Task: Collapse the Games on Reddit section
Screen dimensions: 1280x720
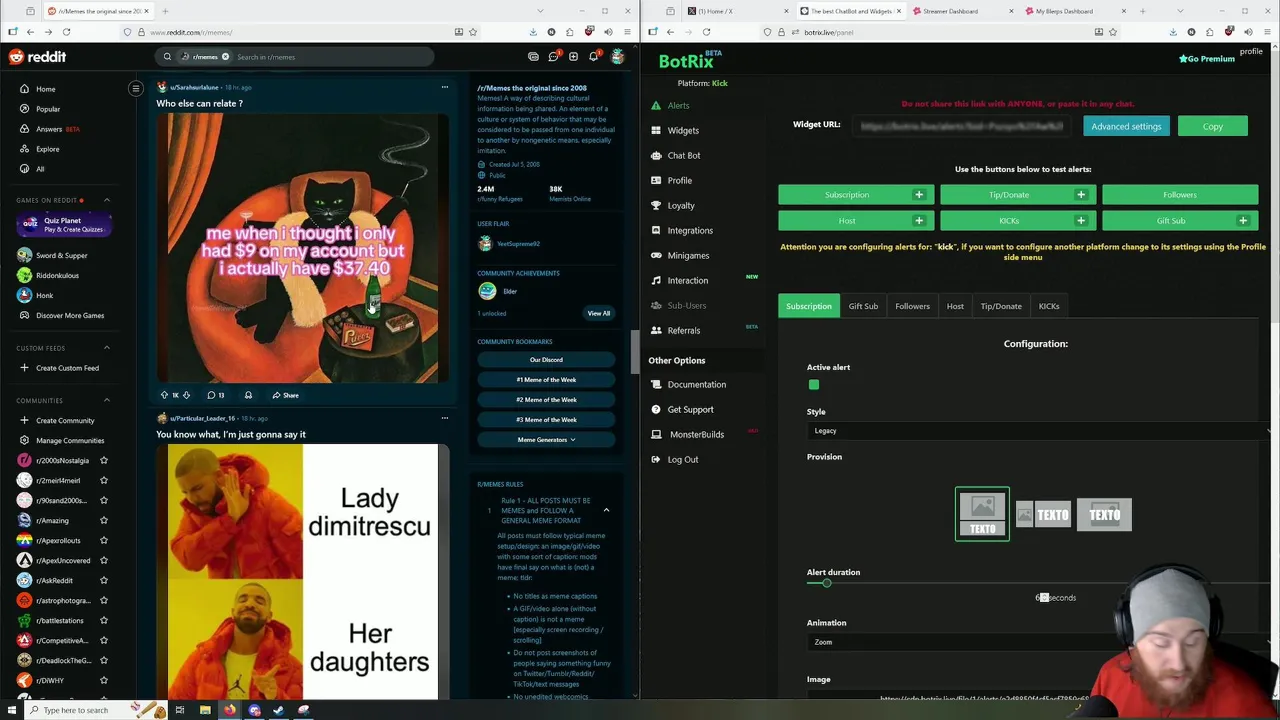Action: [107, 200]
